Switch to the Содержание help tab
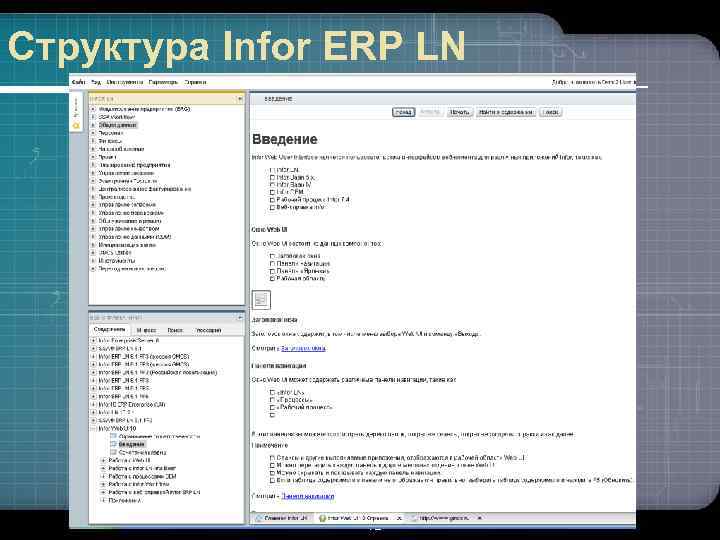Viewport: 720px width, 540px height. click(109, 330)
